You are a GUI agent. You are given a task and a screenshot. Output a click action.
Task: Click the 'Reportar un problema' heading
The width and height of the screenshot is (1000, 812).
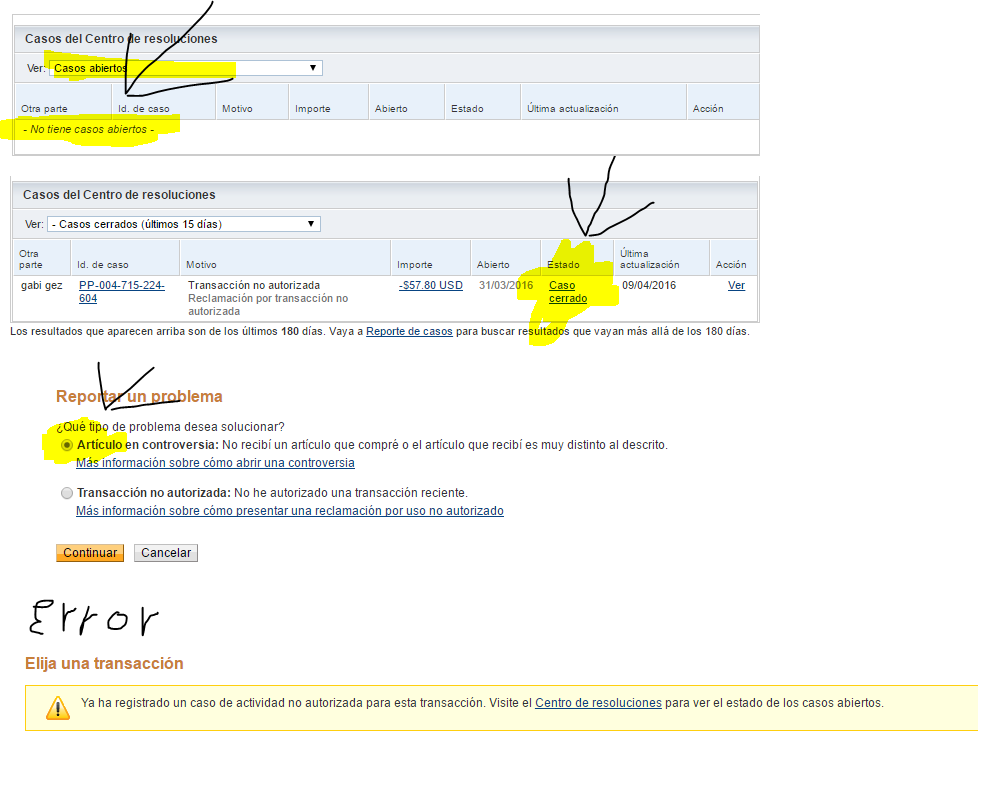139,397
